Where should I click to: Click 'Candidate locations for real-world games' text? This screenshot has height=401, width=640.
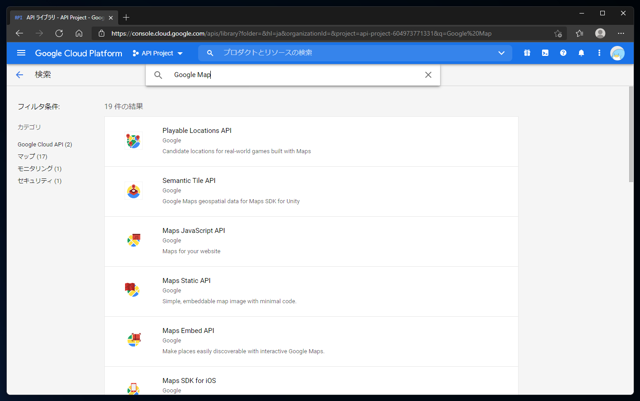(237, 151)
